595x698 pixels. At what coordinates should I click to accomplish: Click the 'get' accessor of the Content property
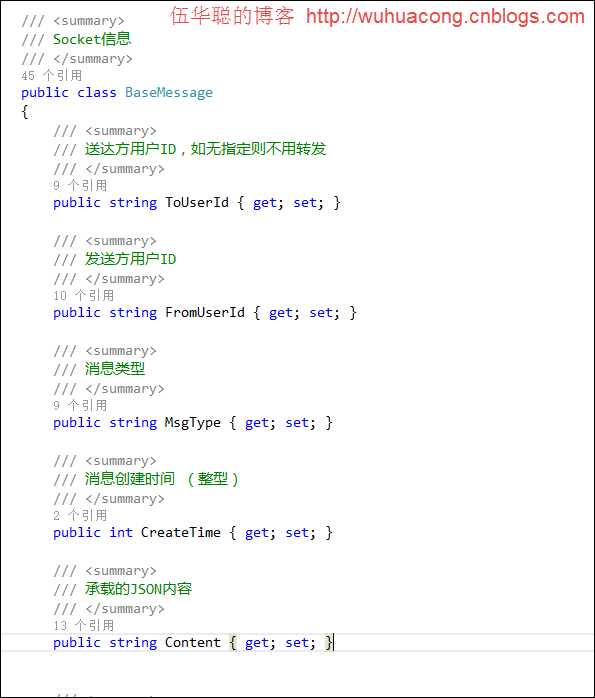[x=257, y=643]
